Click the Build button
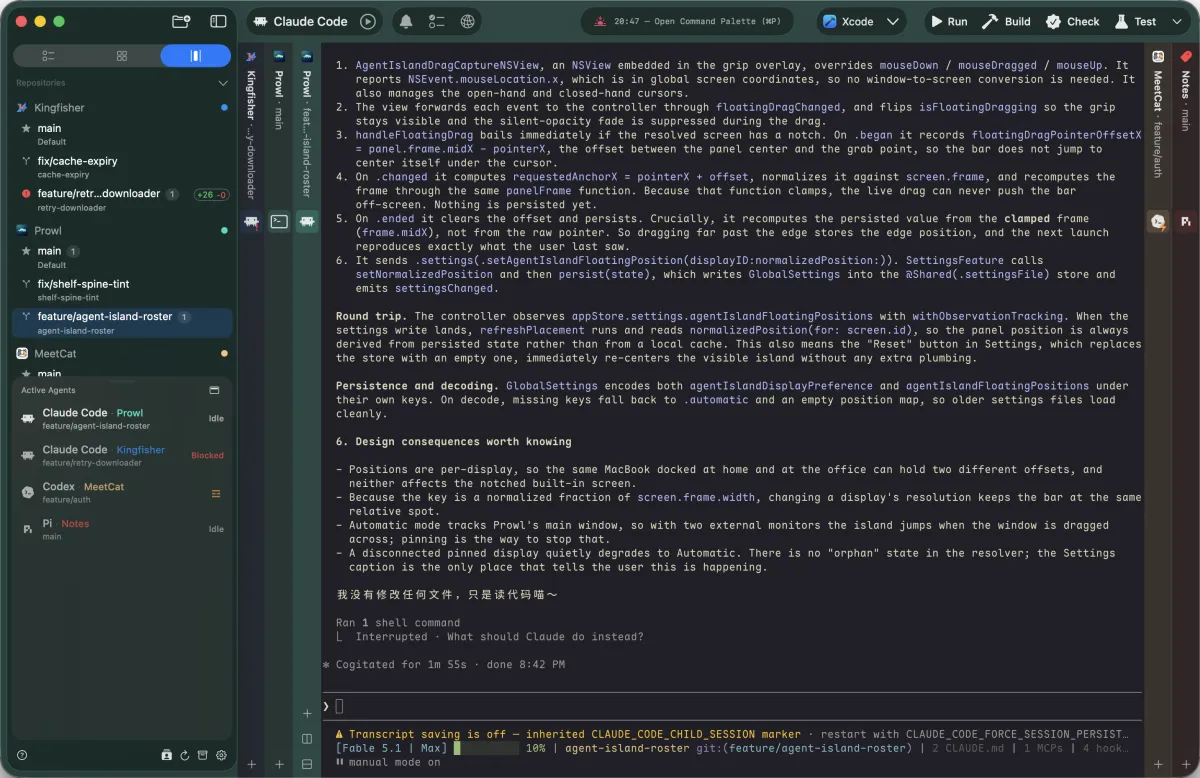This screenshot has height=778, width=1200. [x=1006, y=21]
